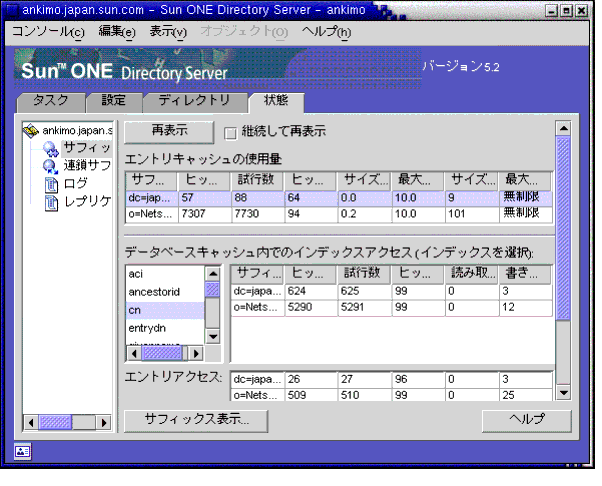
Task: Click the 5291 tries cell in index table
Action: point(364,307)
